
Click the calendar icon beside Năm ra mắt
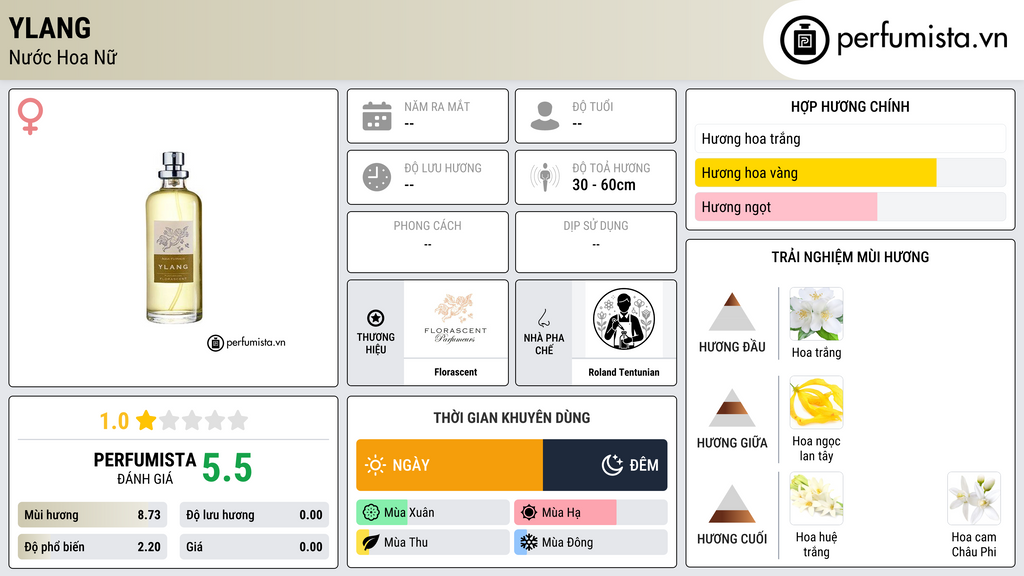[377, 116]
